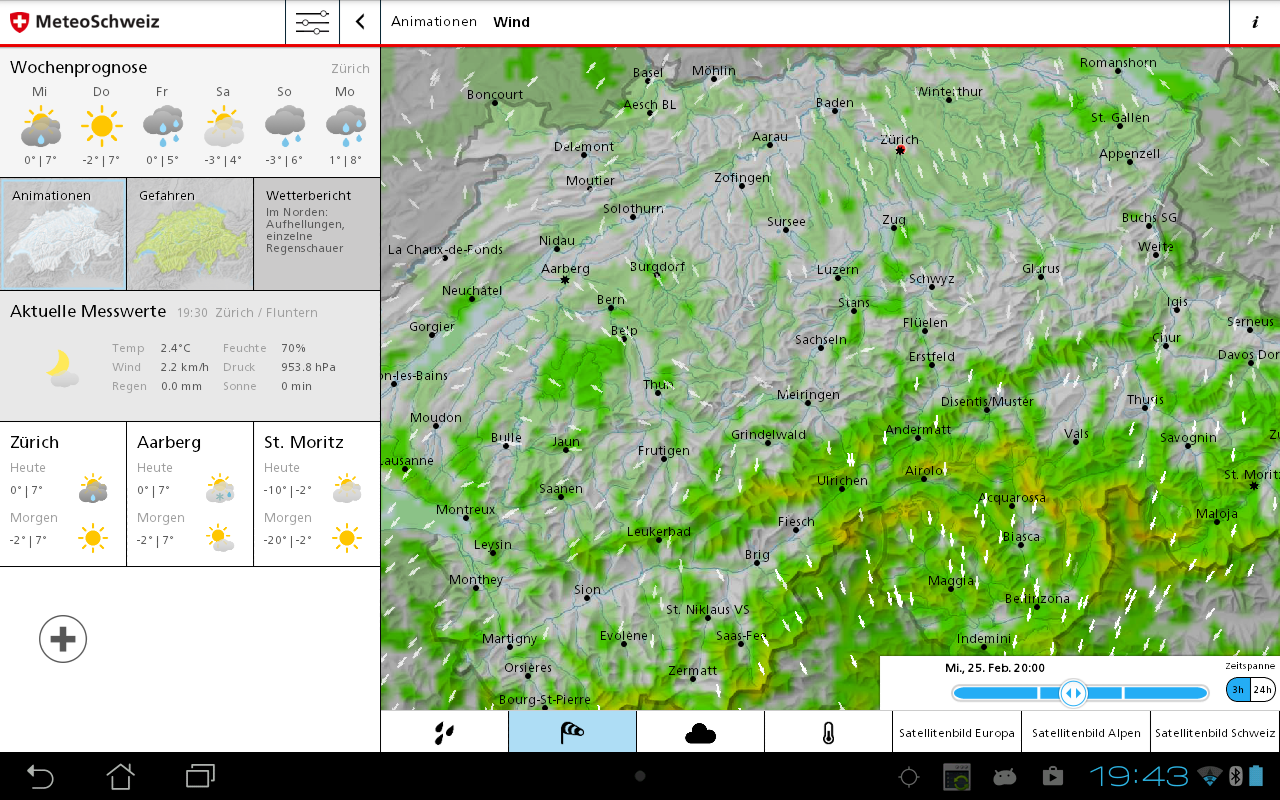This screenshot has width=1280, height=800.
Task: Open the St. Moritz forecast card
Action: click(317, 494)
